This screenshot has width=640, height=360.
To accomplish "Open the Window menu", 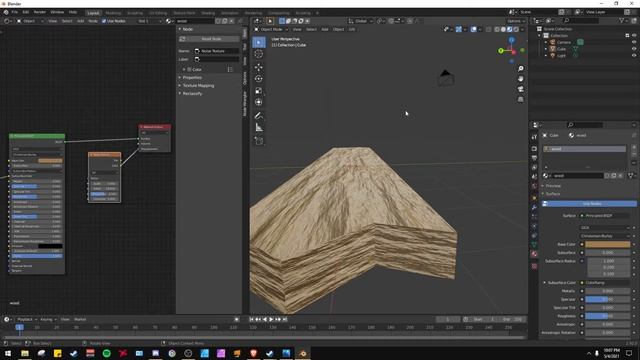I will [x=57, y=12].
